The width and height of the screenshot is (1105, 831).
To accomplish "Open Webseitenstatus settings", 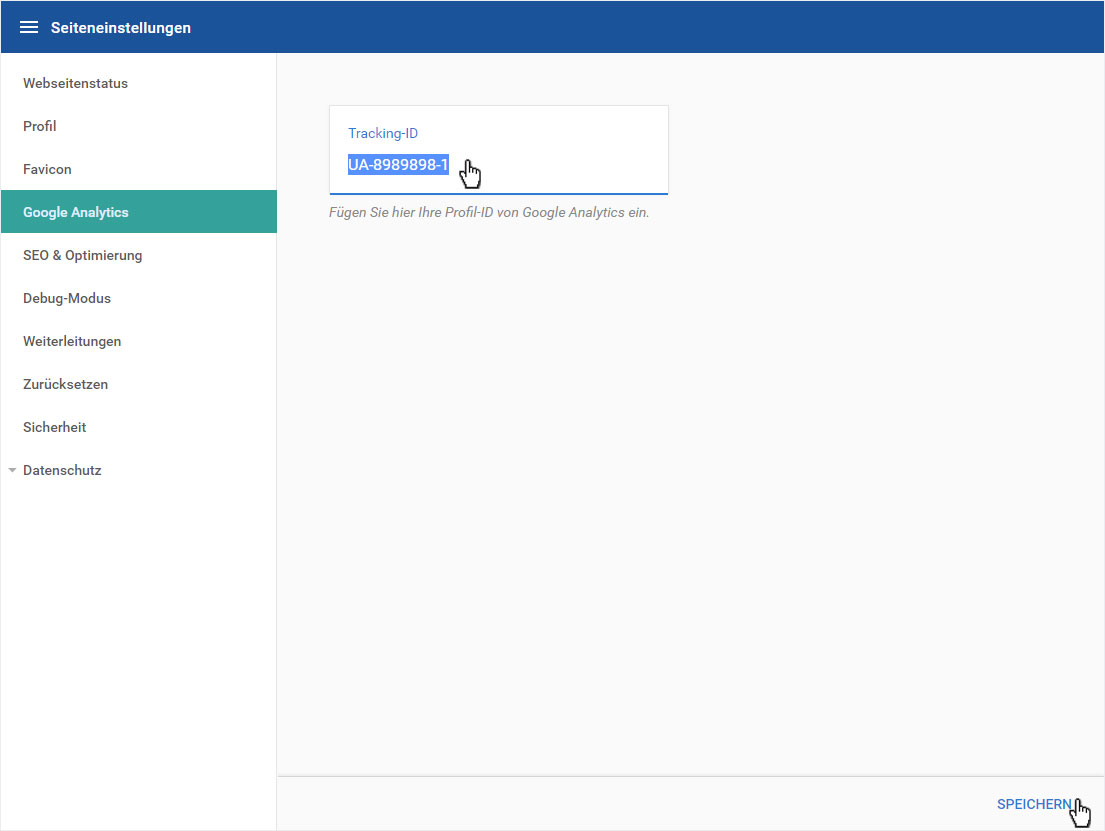I will point(139,83).
